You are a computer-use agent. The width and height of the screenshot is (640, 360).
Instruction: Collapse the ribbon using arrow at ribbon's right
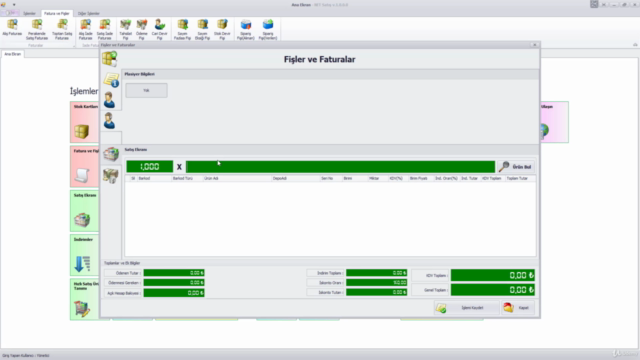point(635,44)
